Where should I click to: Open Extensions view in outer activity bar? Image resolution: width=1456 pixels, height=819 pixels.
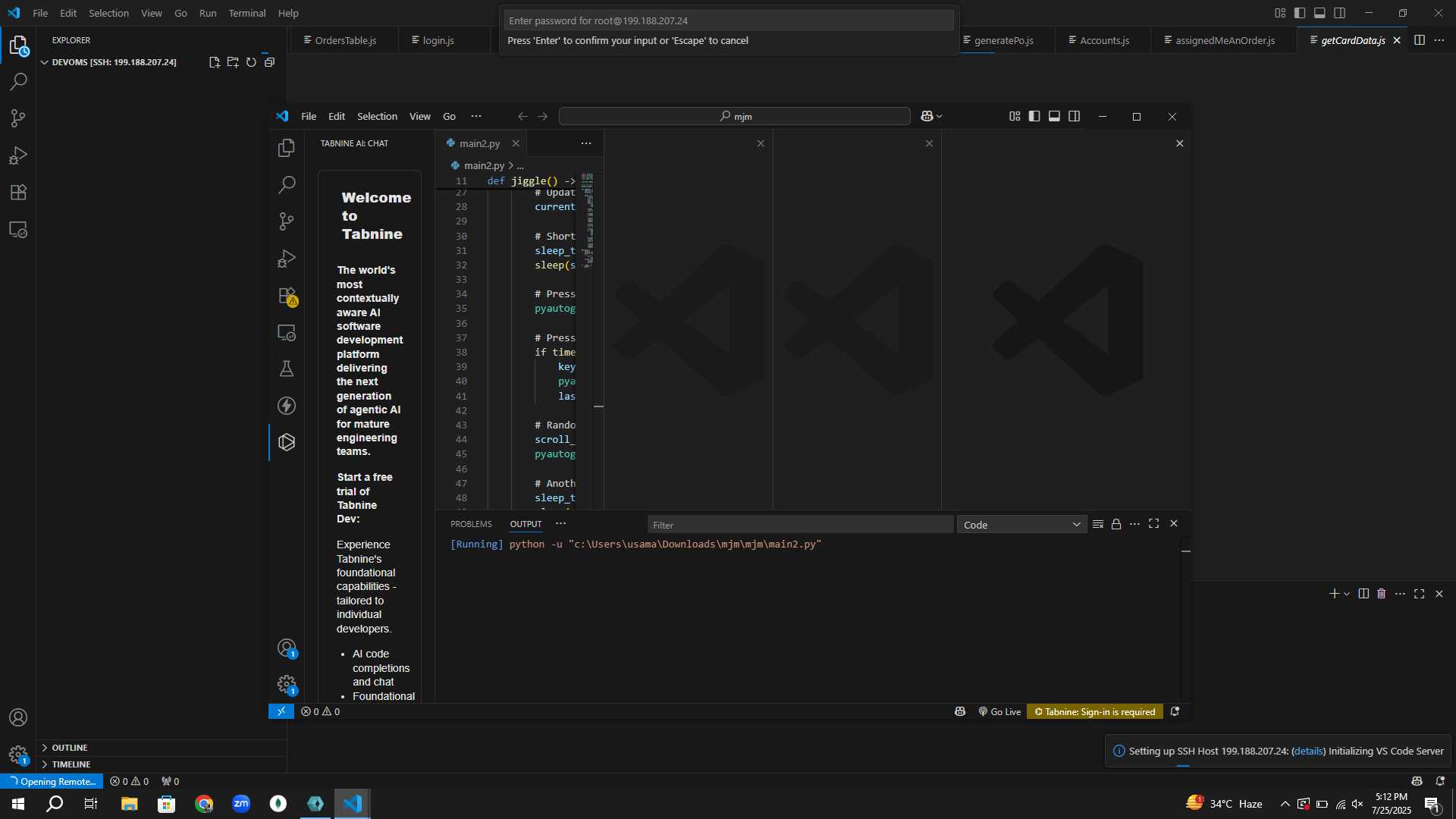[18, 193]
